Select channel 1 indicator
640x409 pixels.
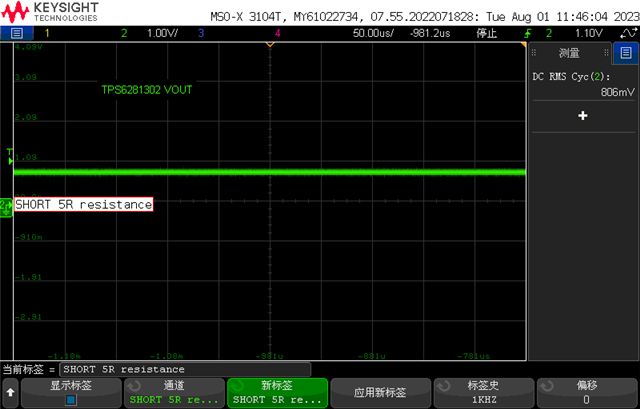(47, 33)
